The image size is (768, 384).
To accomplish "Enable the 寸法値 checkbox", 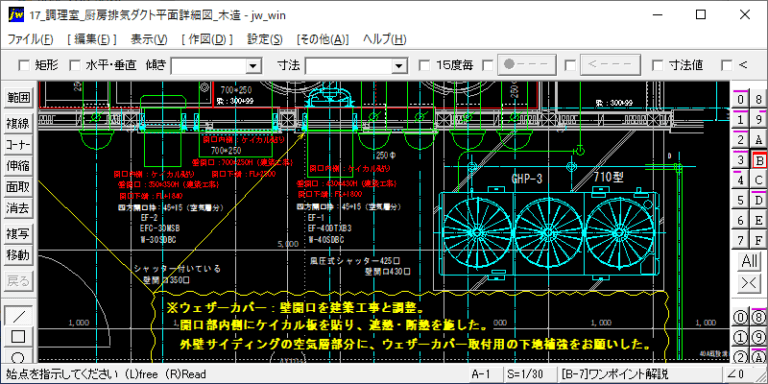I will pos(658,65).
